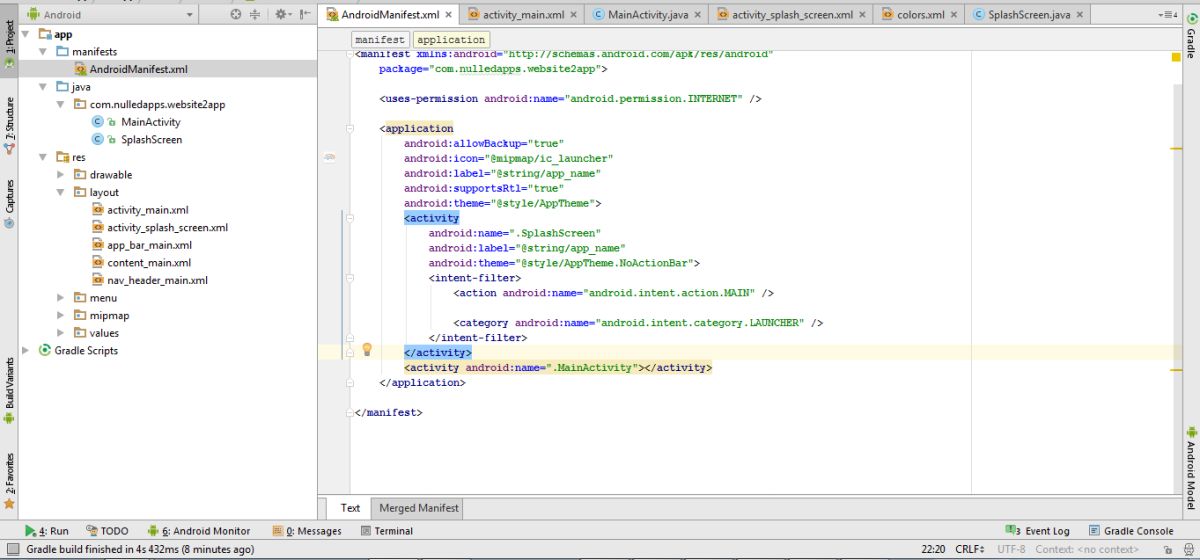The image size is (1200, 560).
Task: Expand the drawable folder
Action: click(61, 175)
